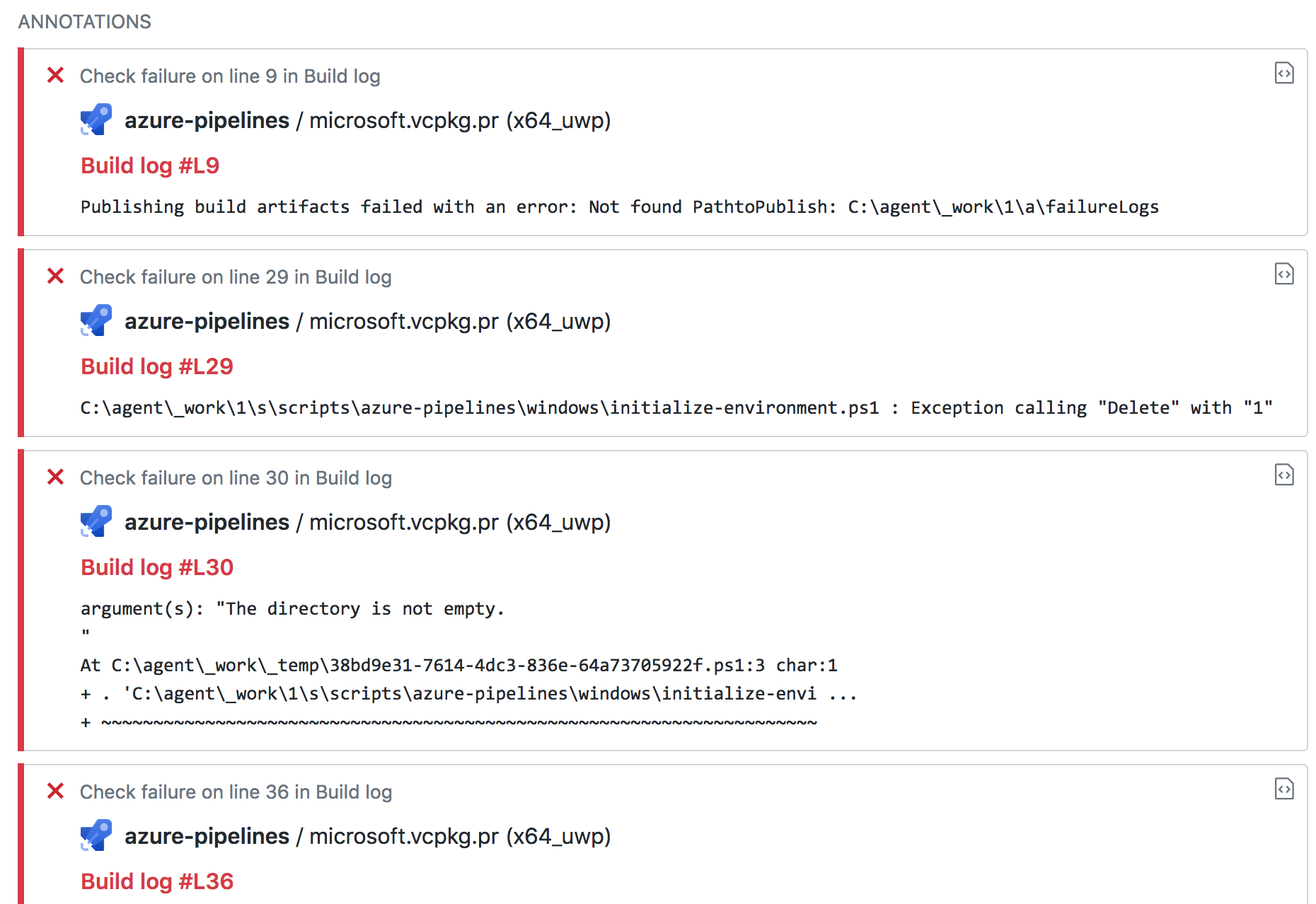Click the Check failure on line 9 heading
Screen dimensions: 1316x904
229,76
